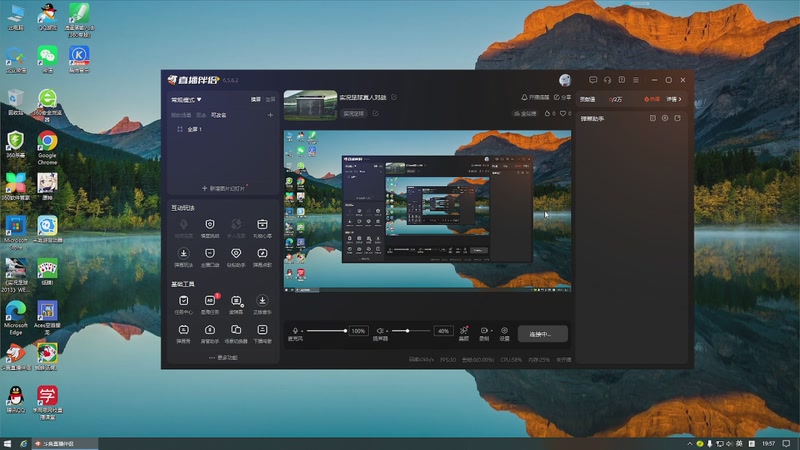Open the tool icon with red badge
The height and width of the screenshot is (450, 800).
click(x=210, y=301)
